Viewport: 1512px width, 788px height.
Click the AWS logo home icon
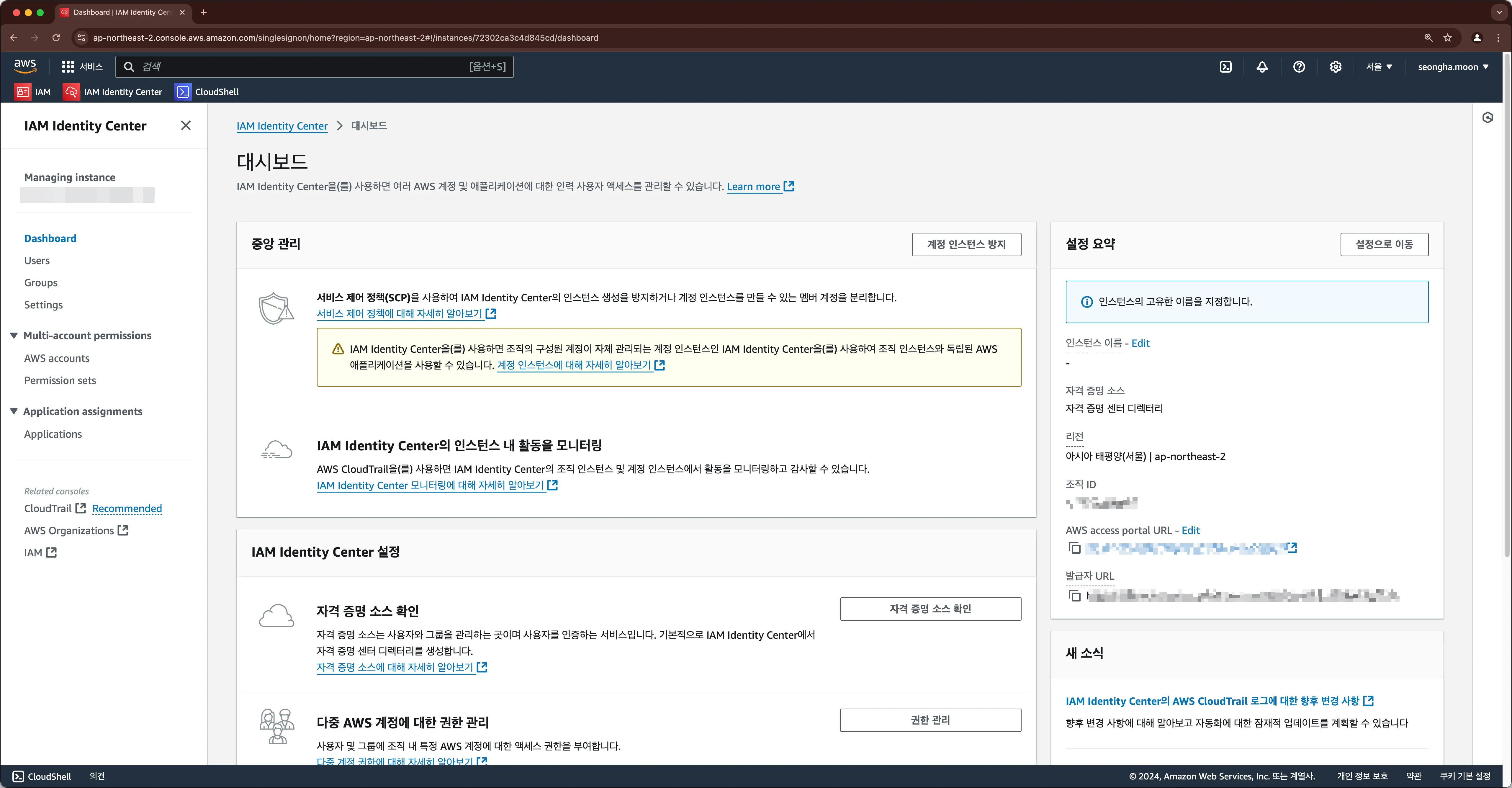point(25,66)
